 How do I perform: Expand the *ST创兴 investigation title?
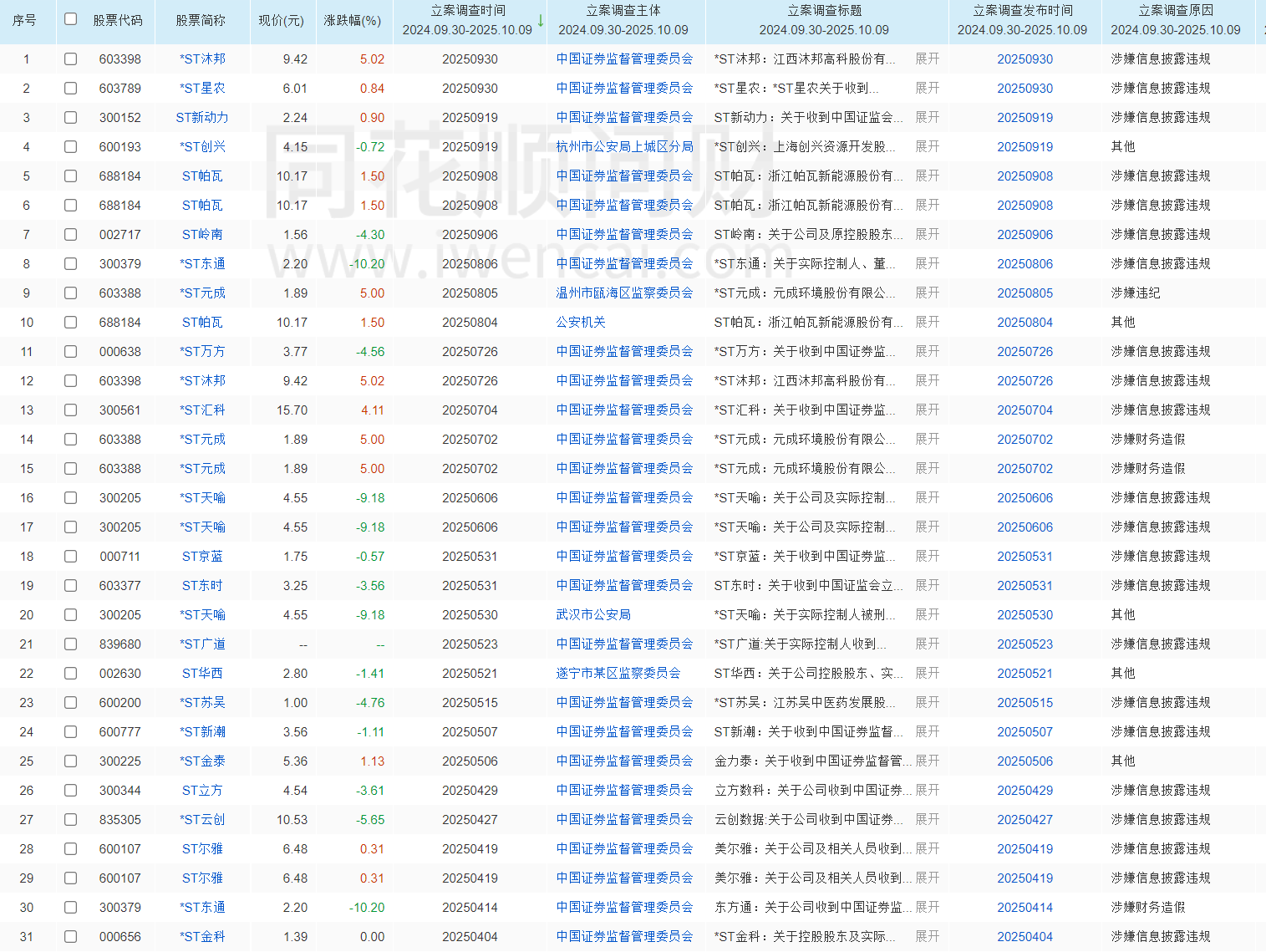click(928, 147)
